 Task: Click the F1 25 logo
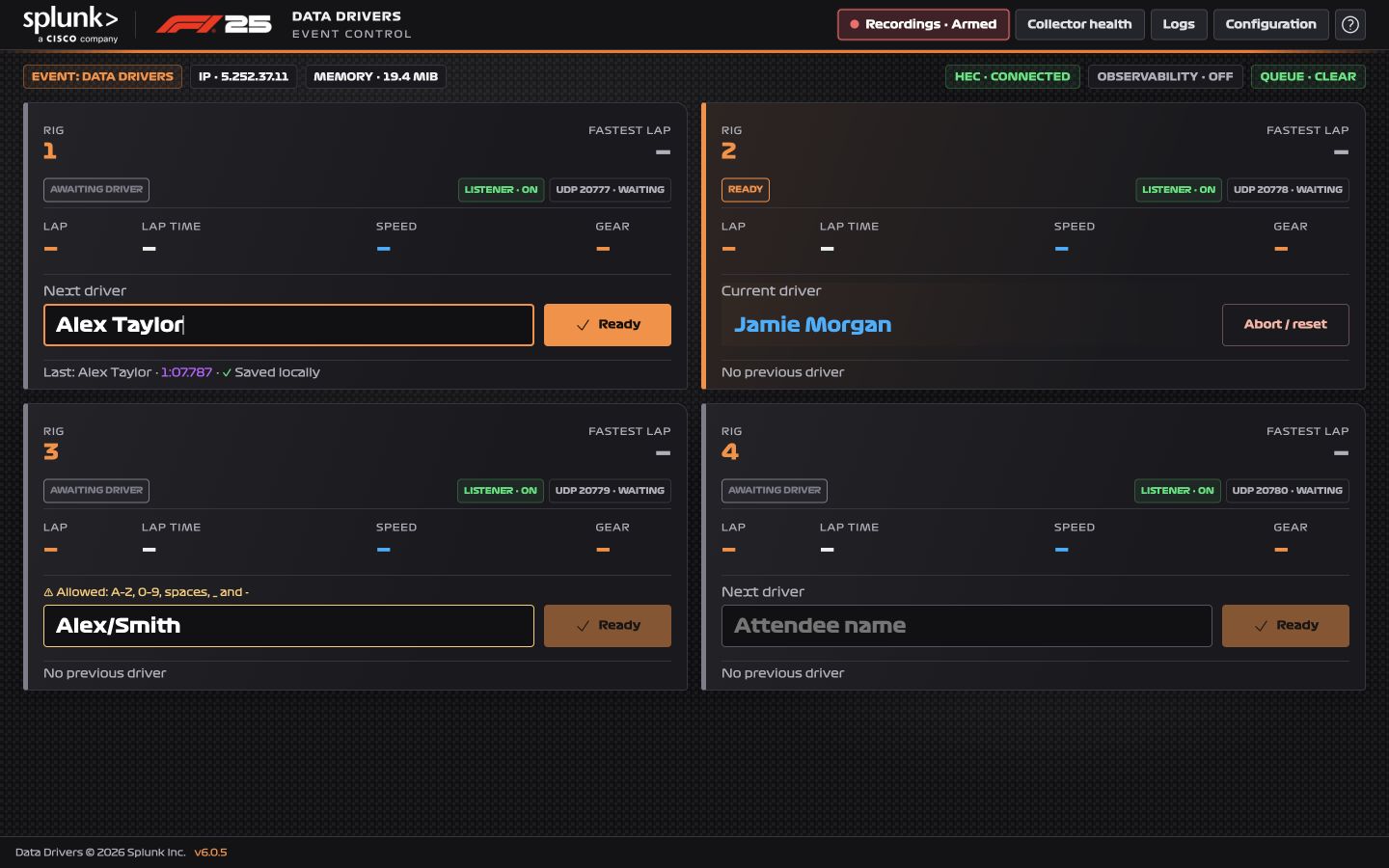coord(214,24)
